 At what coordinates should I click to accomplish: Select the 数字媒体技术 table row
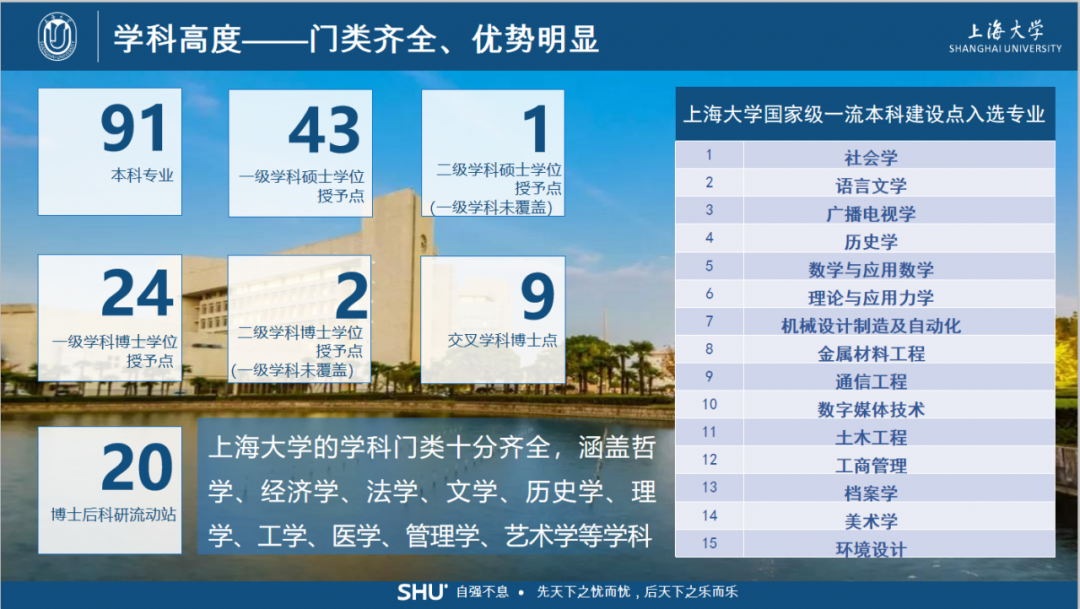click(866, 408)
